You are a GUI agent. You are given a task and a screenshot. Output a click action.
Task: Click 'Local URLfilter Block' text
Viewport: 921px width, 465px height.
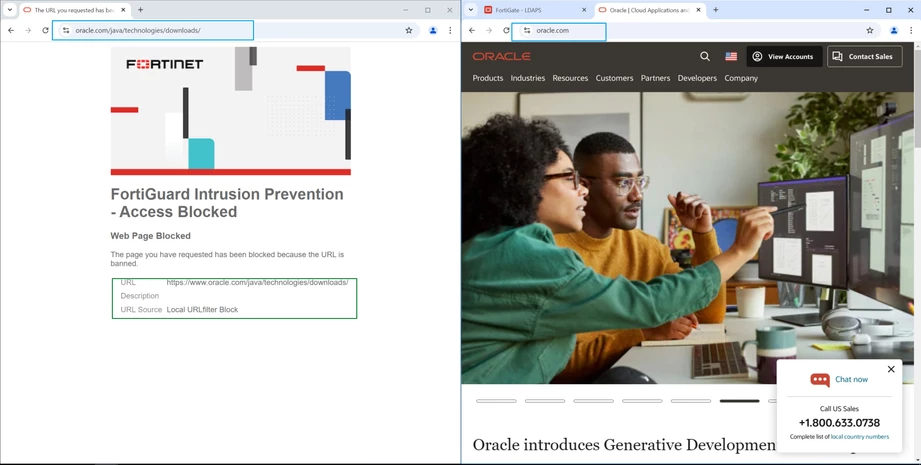pyautogui.click(x=202, y=309)
